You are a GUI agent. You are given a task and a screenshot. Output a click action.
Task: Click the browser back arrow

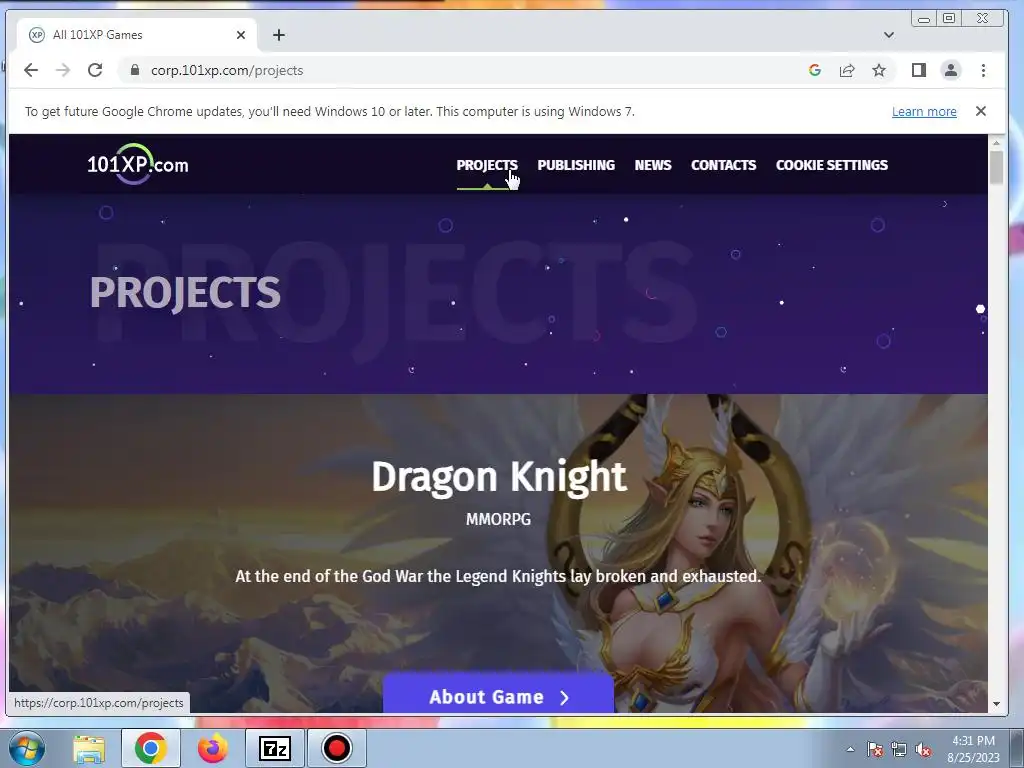[x=31, y=71]
